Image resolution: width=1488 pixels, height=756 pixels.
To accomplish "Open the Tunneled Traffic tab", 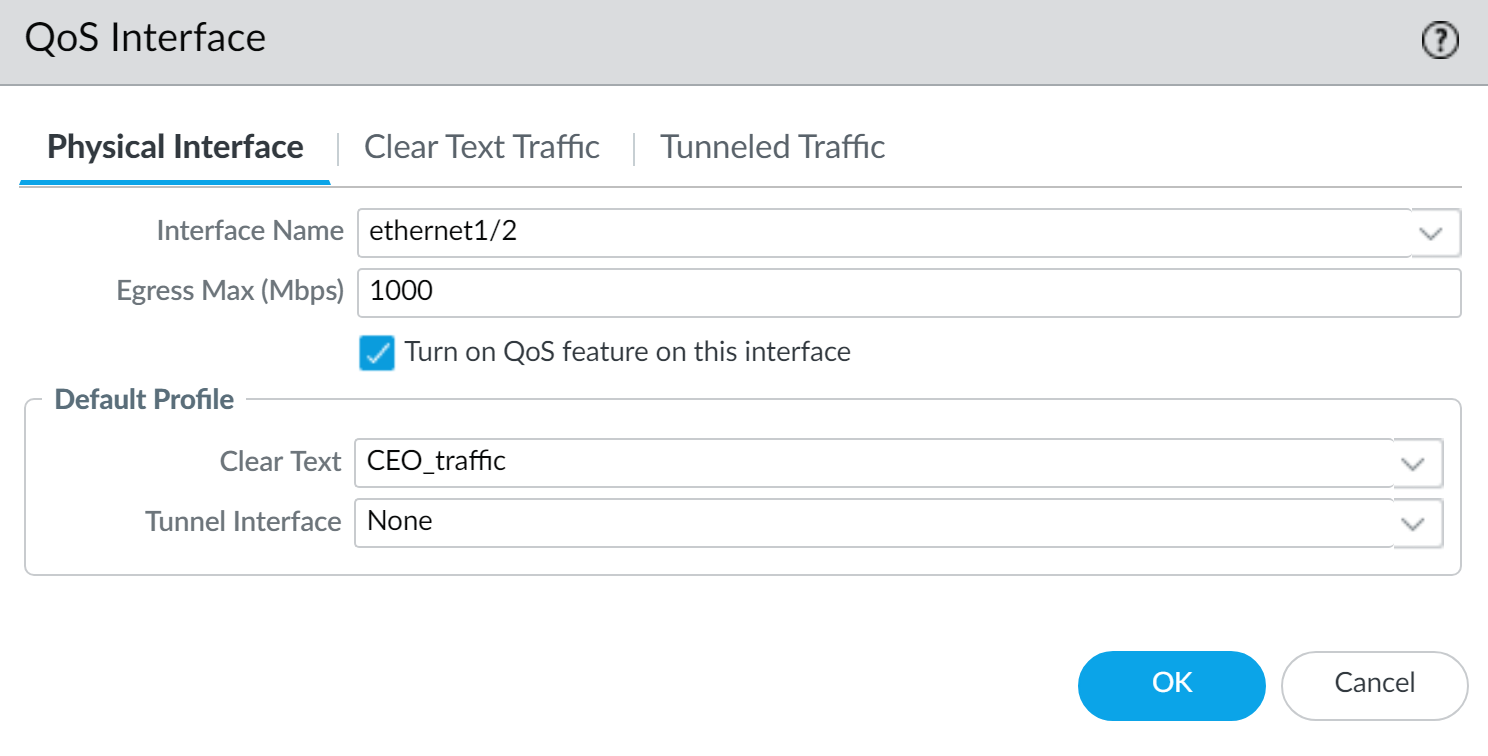I will pos(772,147).
